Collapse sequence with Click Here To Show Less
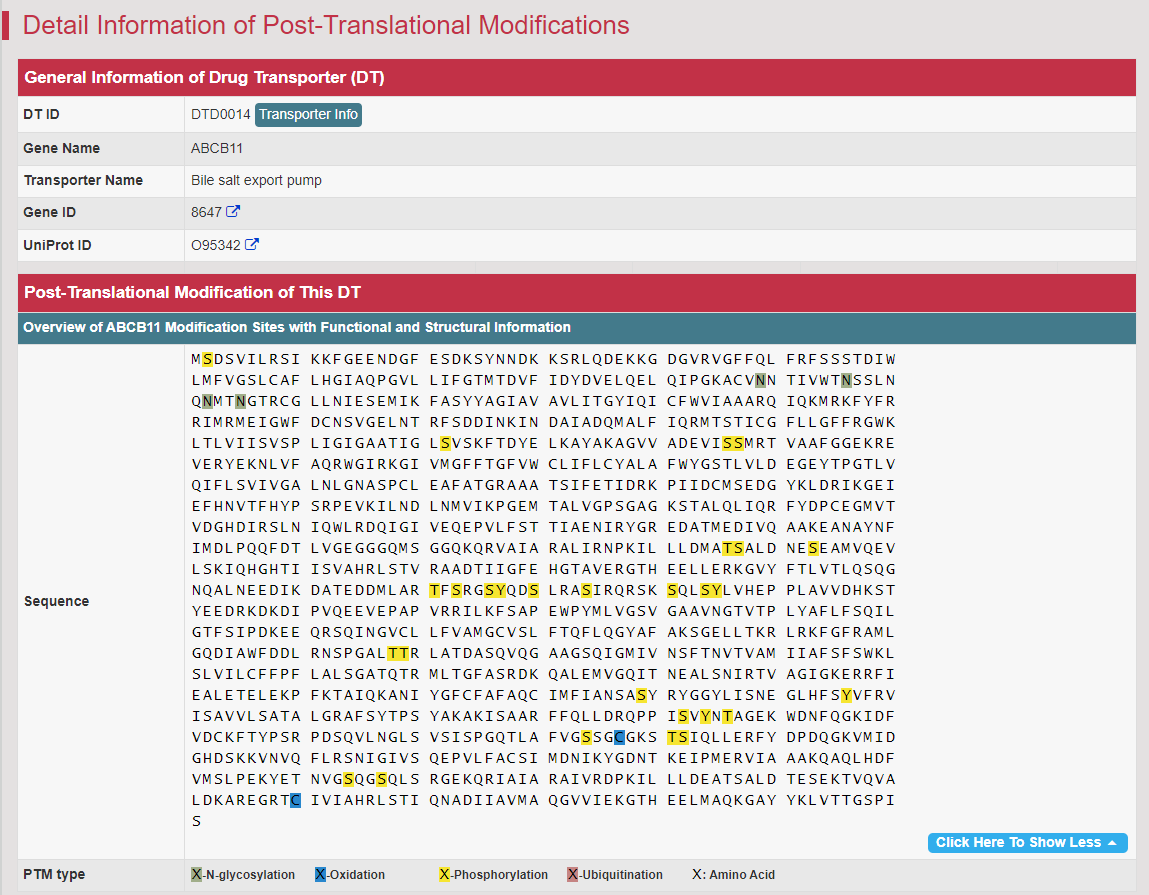 pos(1027,842)
